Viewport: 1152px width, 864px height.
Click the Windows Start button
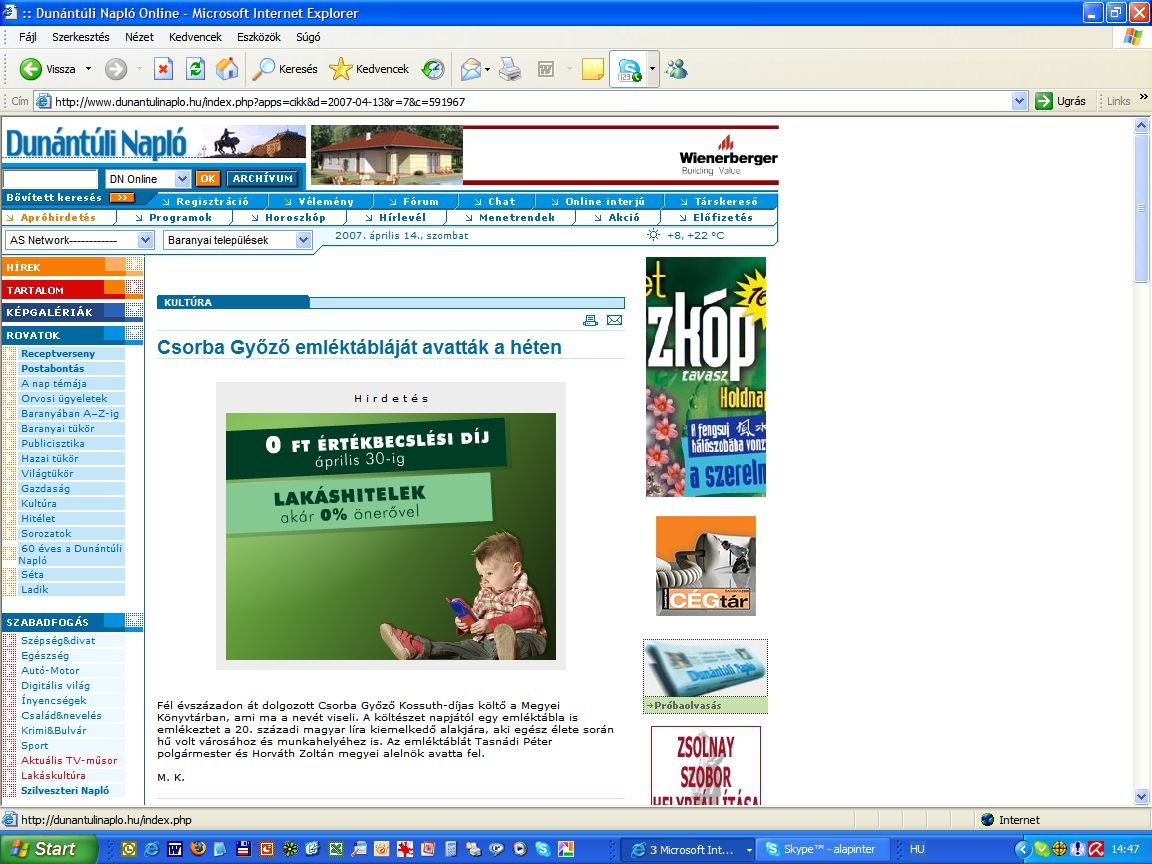pyautogui.click(x=48, y=849)
